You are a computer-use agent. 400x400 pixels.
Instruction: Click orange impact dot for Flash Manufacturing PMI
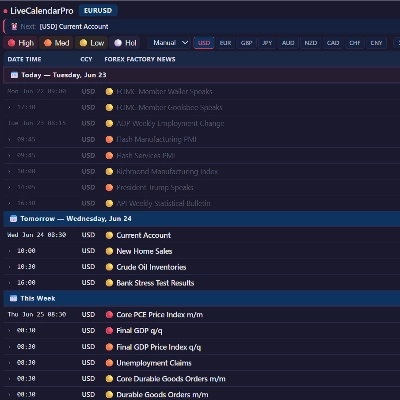coord(109,140)
